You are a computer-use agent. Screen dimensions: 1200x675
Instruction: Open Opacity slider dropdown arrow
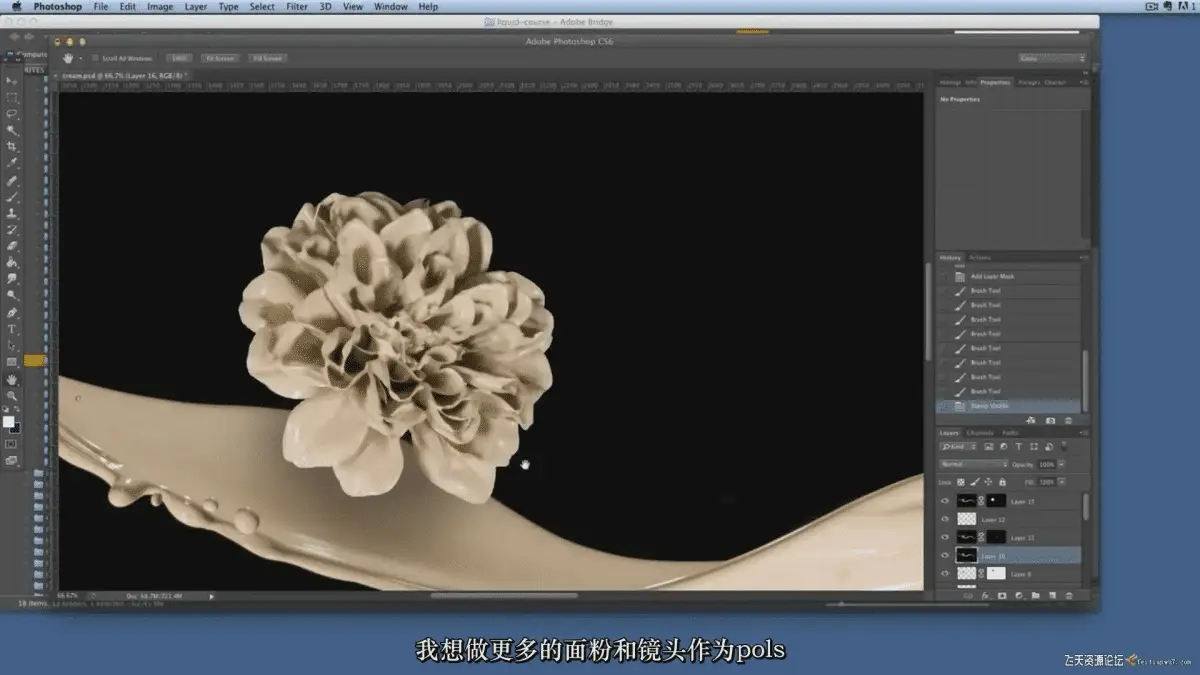point(1061,464)
